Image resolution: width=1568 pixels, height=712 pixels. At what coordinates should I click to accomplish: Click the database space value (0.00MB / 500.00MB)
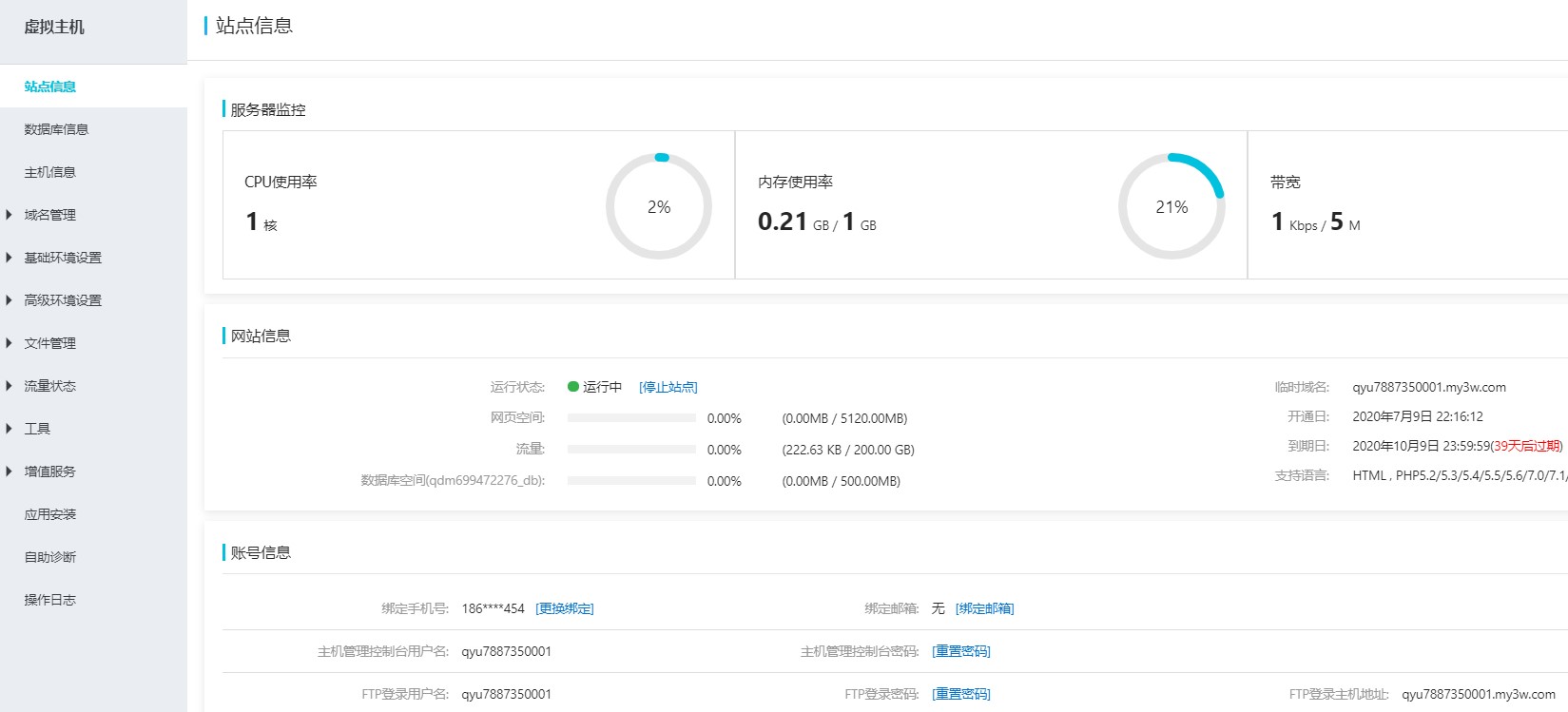click(842, 481)
